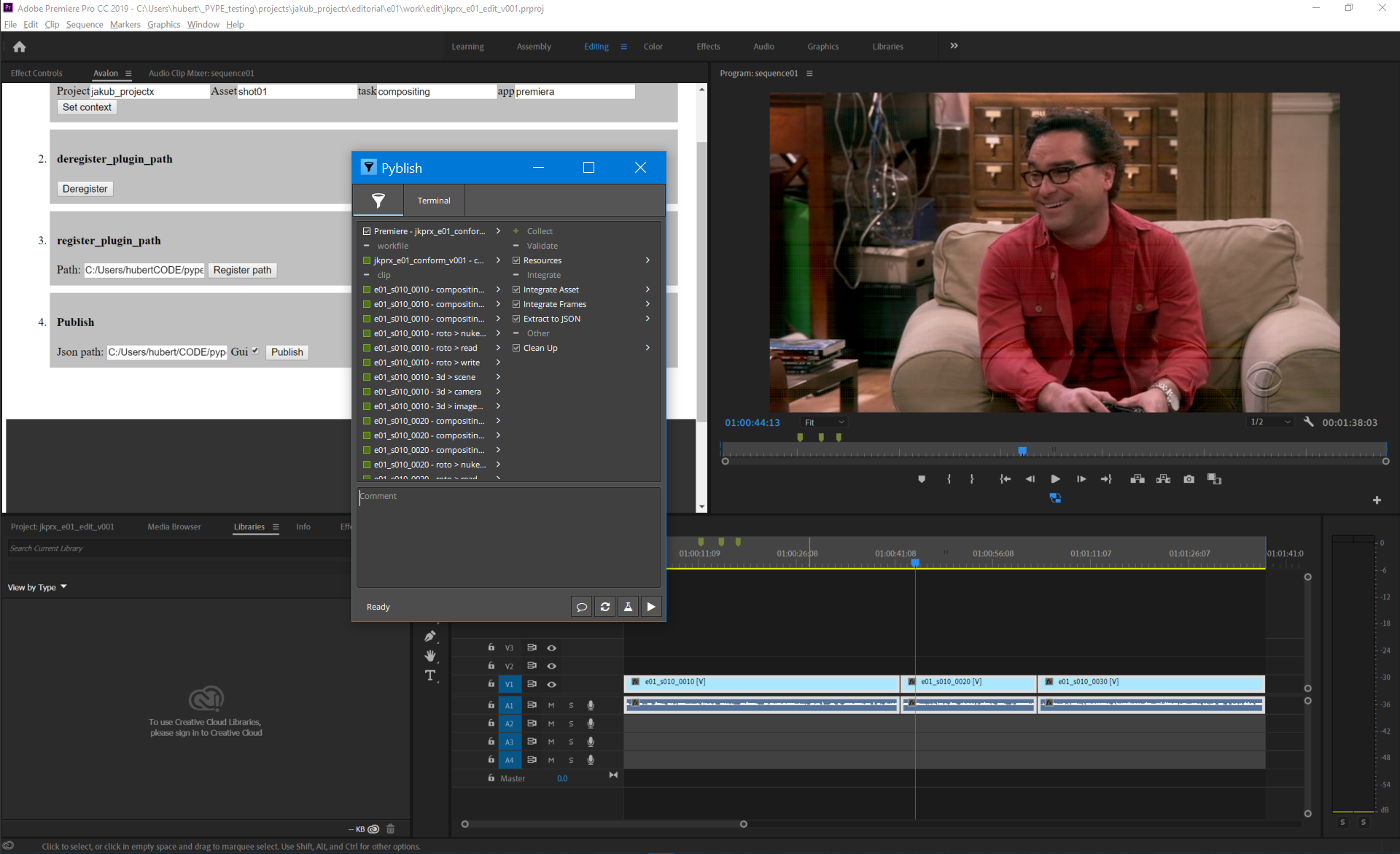Select the Hand tool in timeline
The height and width of the screenshot is (854, 1400).
click(x=430, y=656)
